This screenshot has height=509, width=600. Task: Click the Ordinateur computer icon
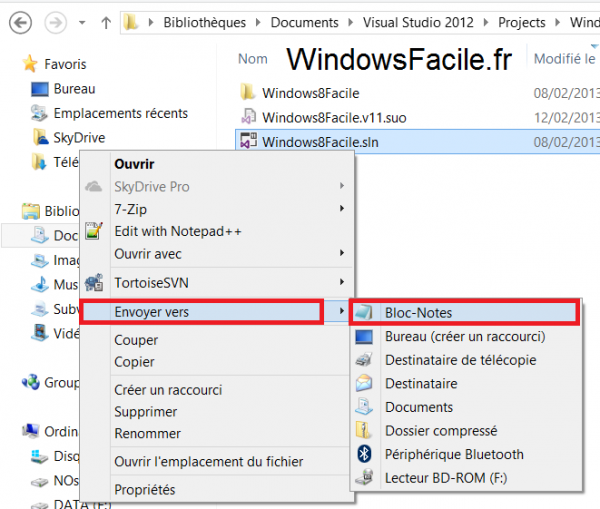(31, 431)
